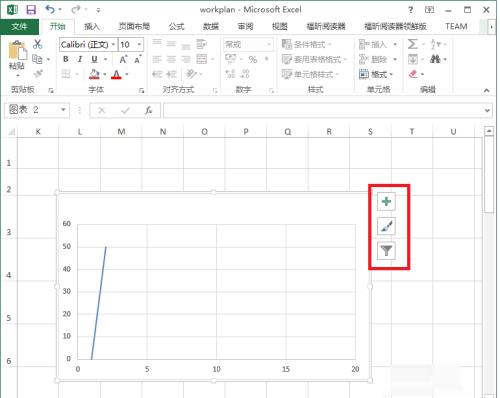The image size is (500, 398).
Task: Click the 粘贴 paste button
Action: (x=17, y=59)
